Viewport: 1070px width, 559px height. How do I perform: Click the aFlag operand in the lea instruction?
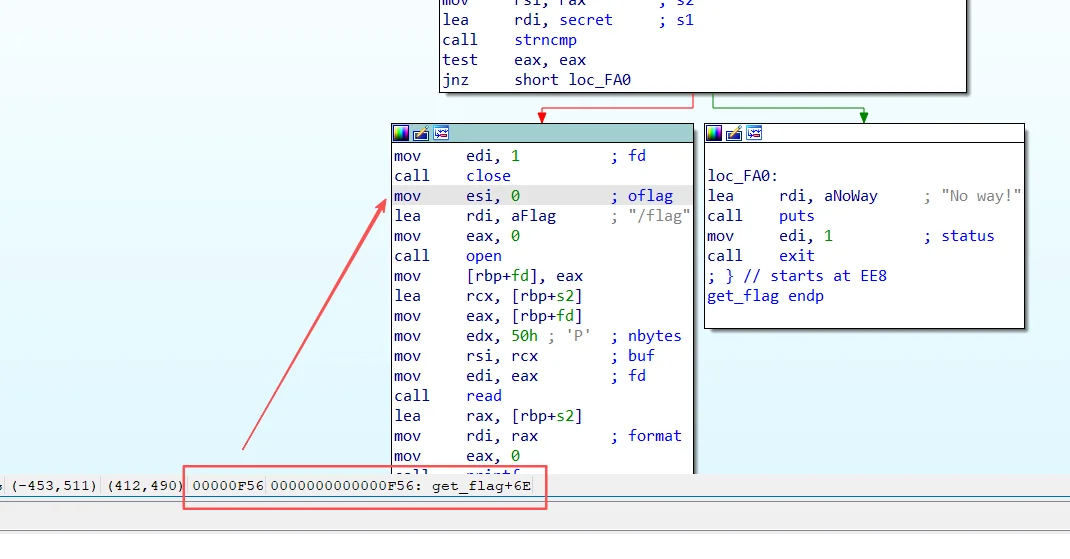pos(531,216)
